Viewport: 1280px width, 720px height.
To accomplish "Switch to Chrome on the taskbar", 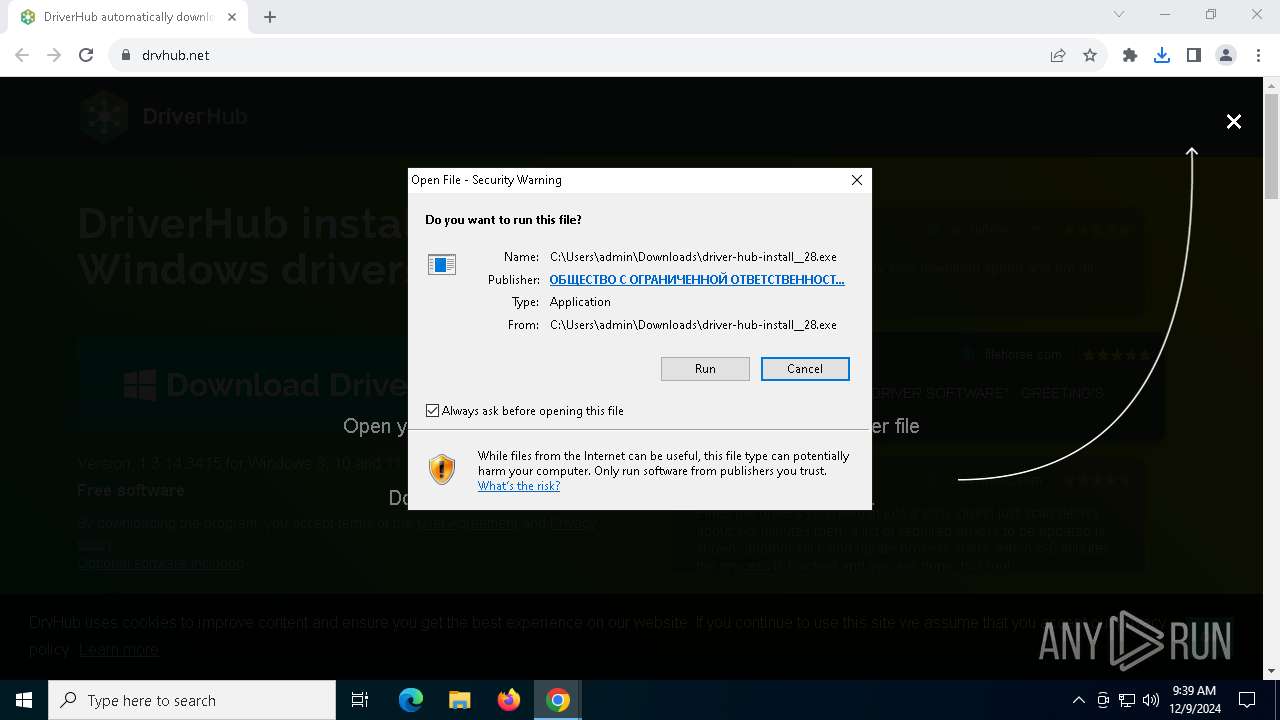I will click(558, 700).
